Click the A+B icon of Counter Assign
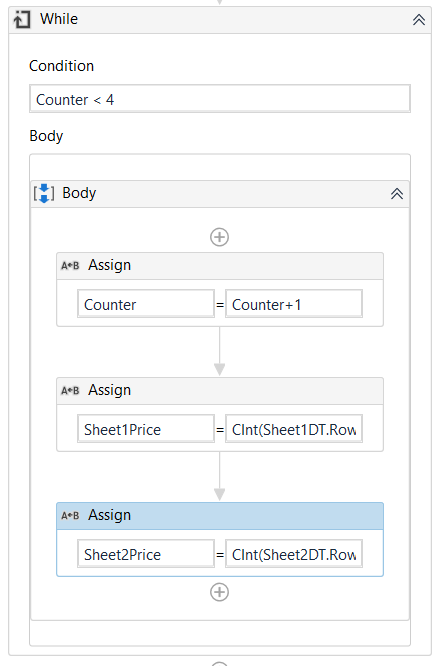The height and width of the screenshot is (666, 446). [x=70, y=265]
